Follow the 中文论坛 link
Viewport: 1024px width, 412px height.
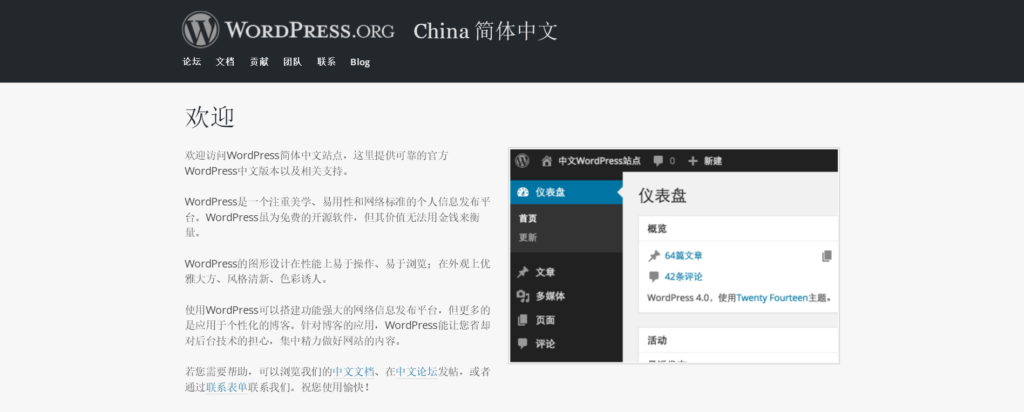click(417, 372)
